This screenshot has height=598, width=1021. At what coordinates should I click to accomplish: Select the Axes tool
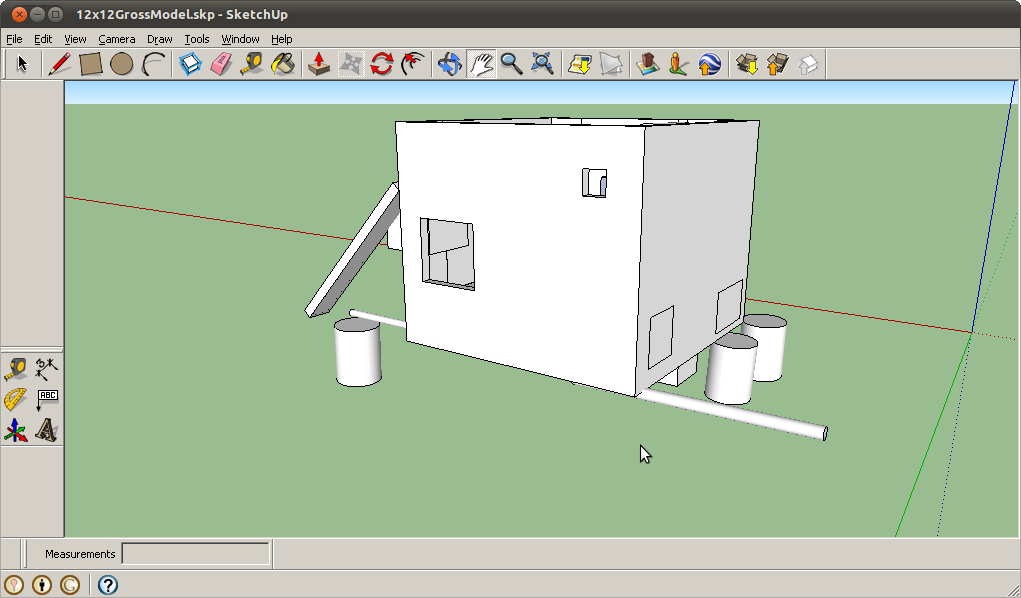[16, 431]
